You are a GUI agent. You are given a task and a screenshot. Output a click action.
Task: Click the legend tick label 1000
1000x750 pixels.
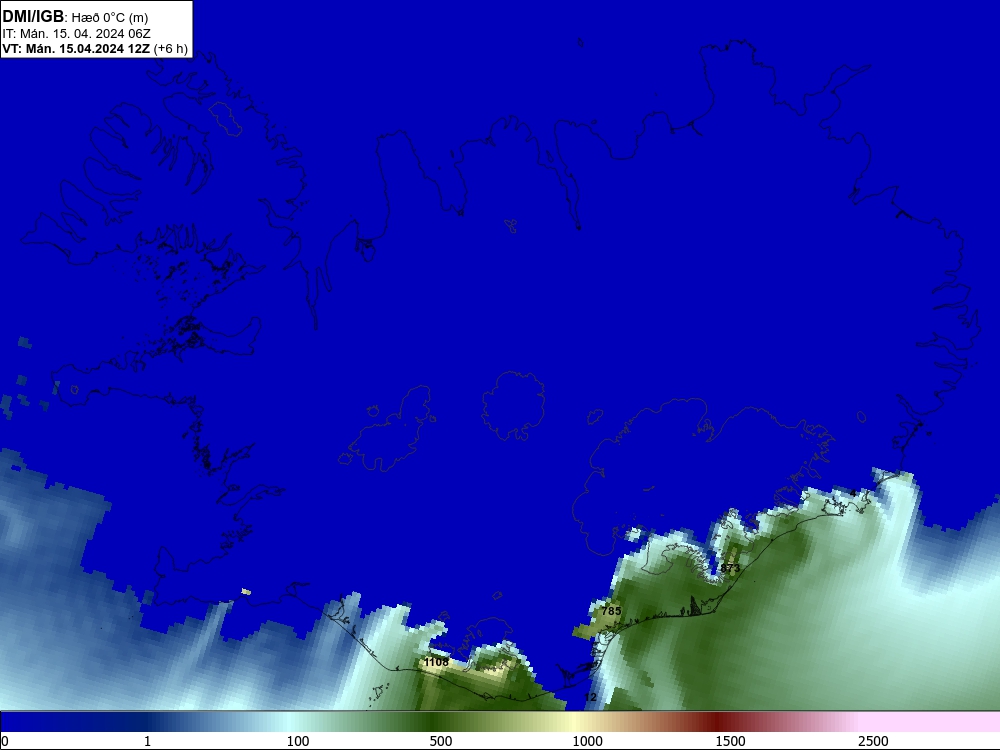click(587, 741)
